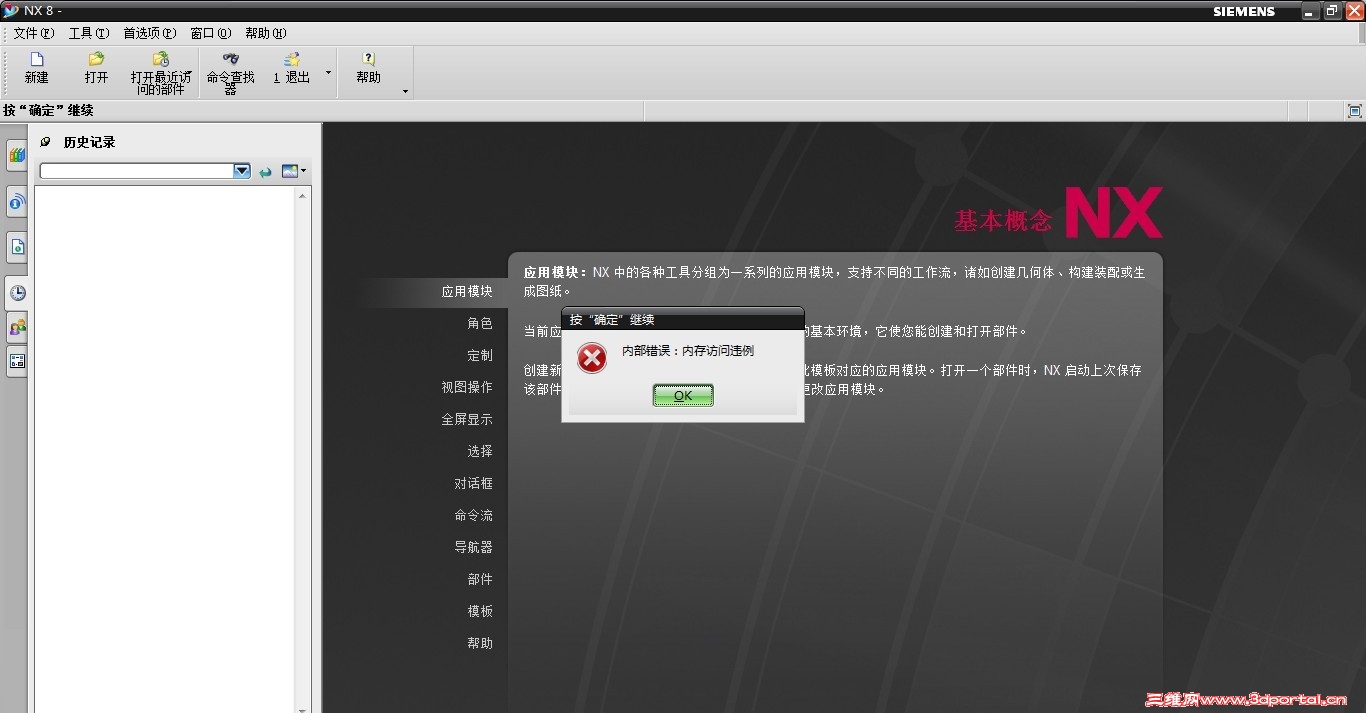Select the 全屏显示 concept tab

[467, 420]
